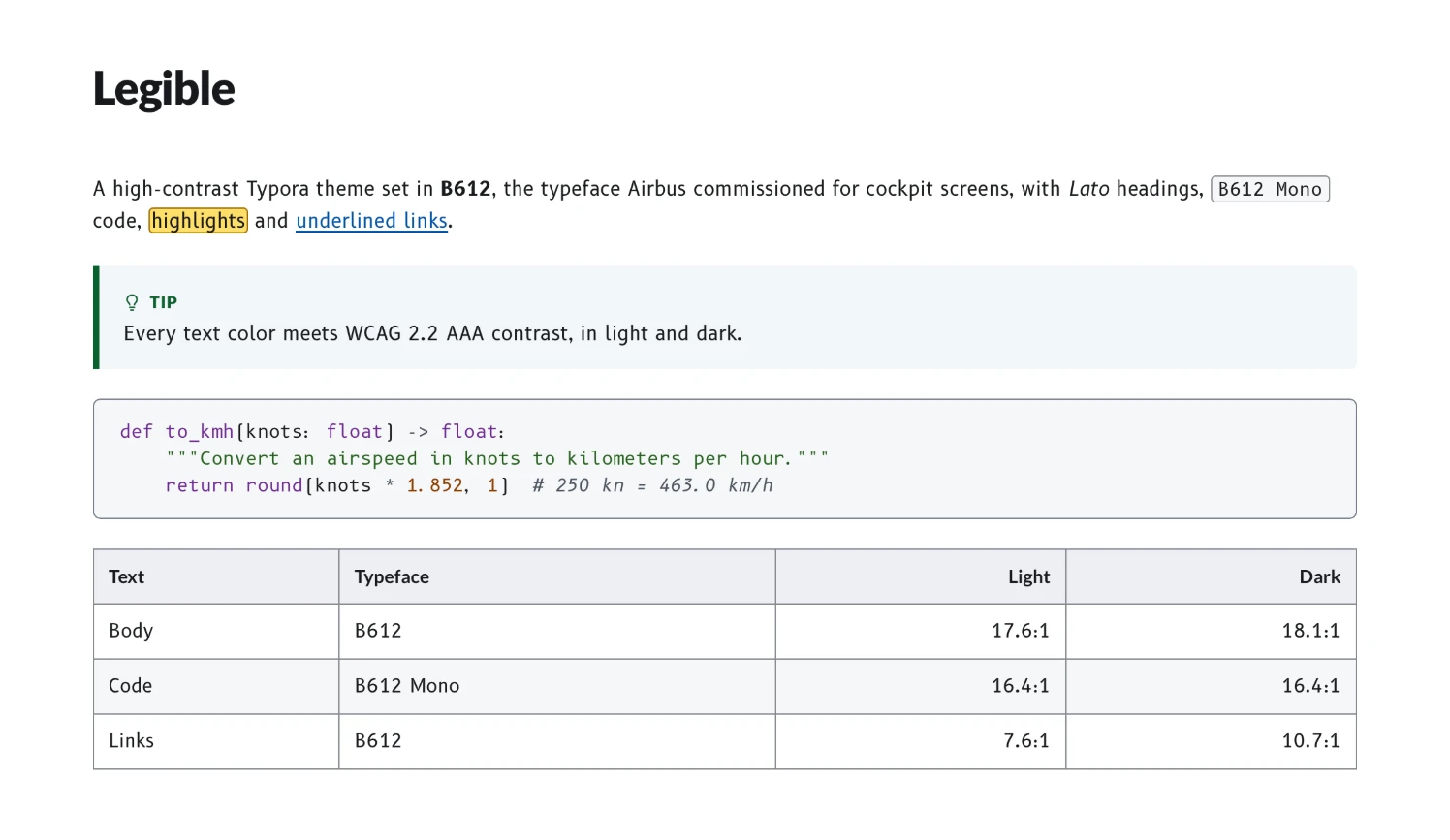Click the '16.4:1' cell in Dark column
Screen dimensions: 1450x840
coord(1211,687)
